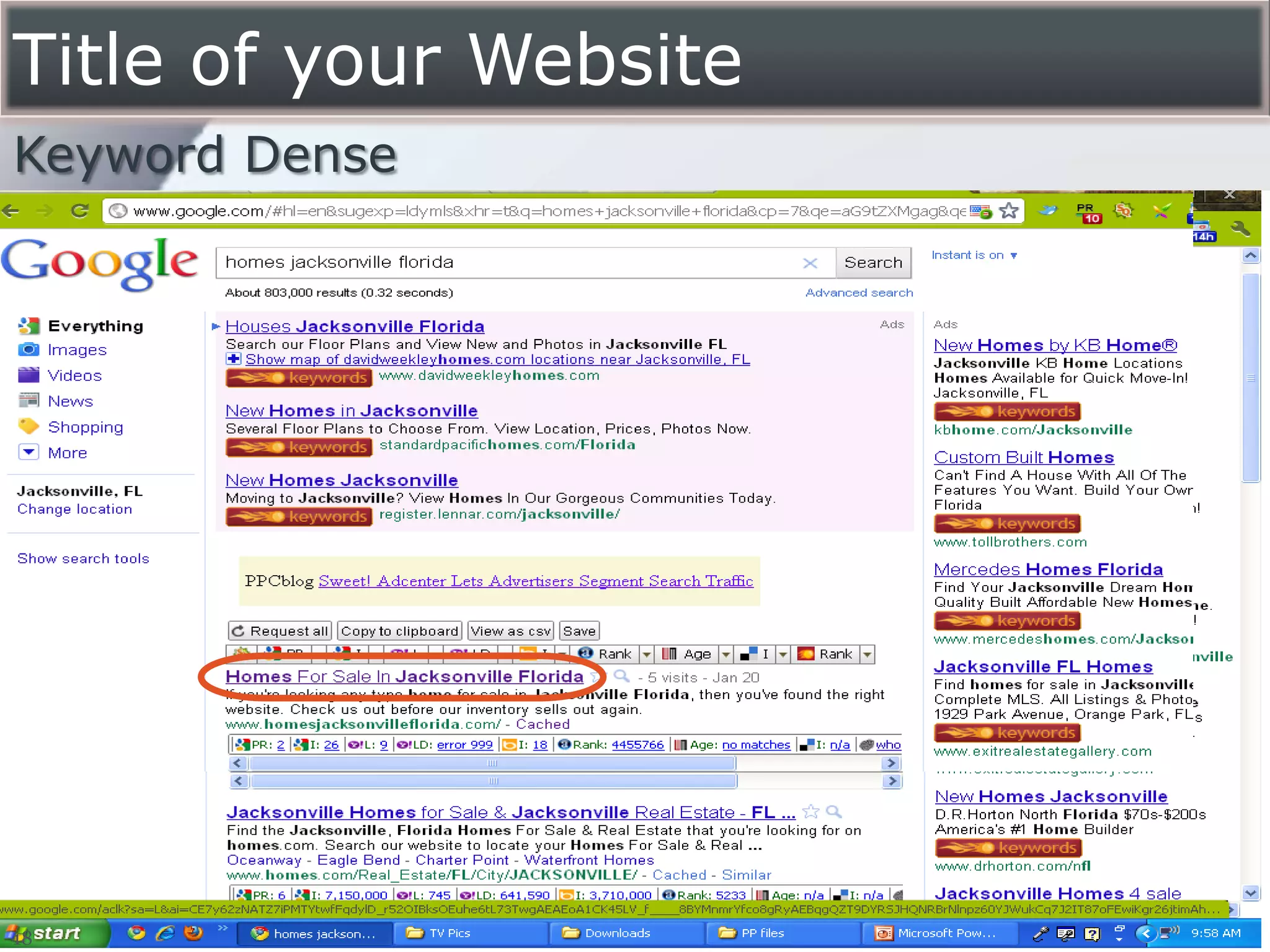Open PPCblog Adcenter article link
The image size is (1270, 952).
click(536, 581)
